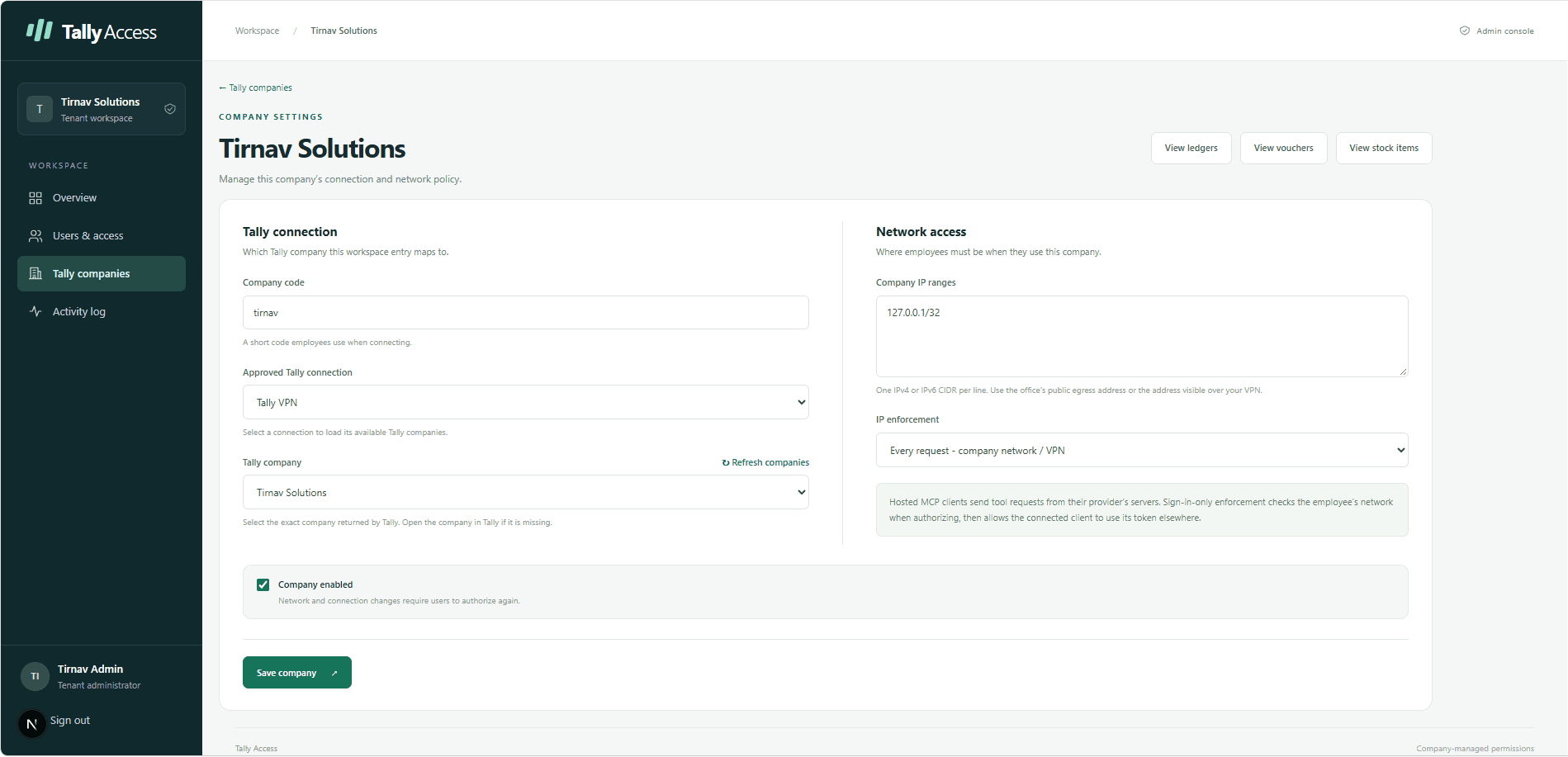The image size is (1568, 757).
Task: Click the TI user avatar
Action: click(x=35, y=676)
